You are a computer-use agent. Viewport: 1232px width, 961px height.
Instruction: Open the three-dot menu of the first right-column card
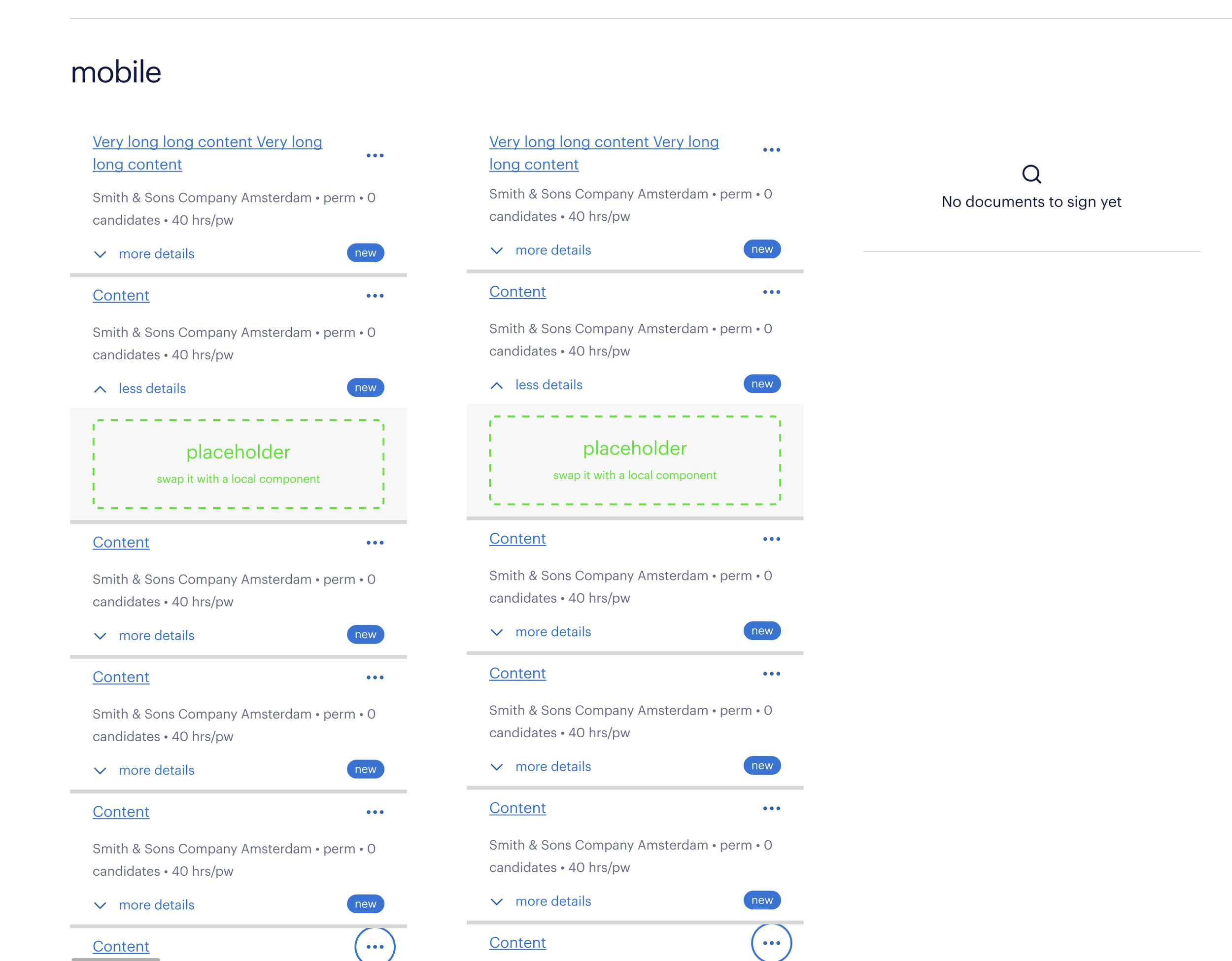pyautogui.click(x=771, y=150)
